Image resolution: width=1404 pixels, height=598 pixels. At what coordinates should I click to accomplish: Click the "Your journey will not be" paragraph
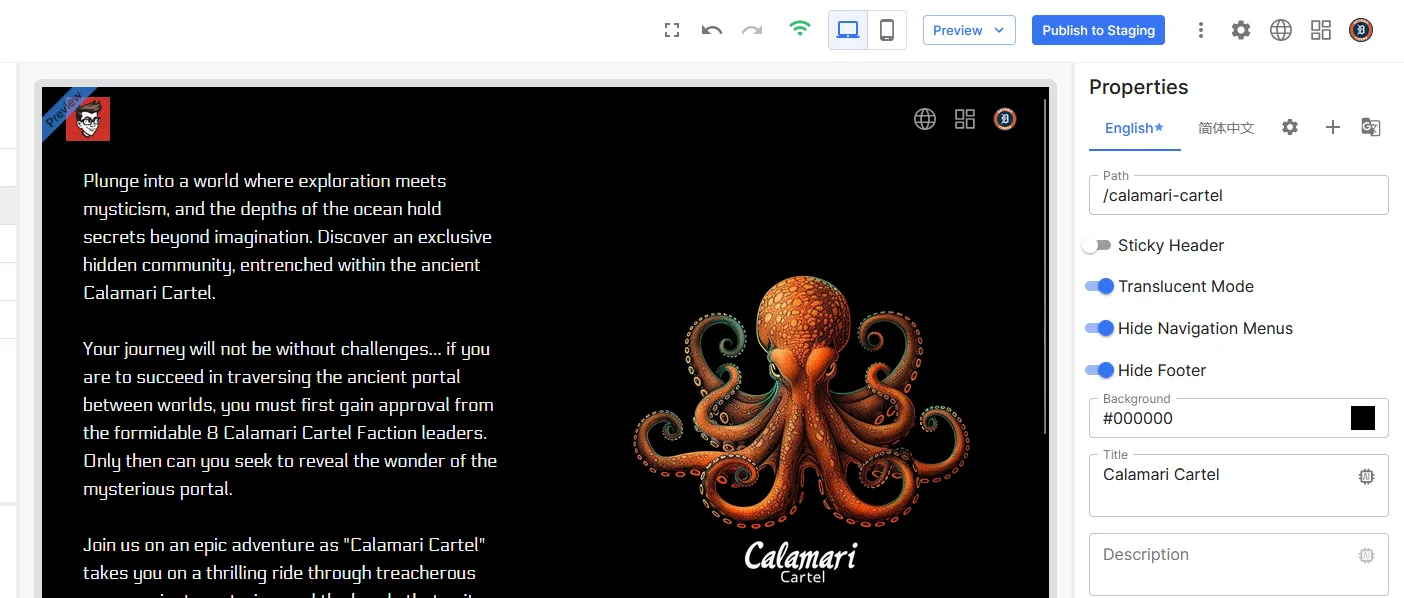[x=290, y=419]
